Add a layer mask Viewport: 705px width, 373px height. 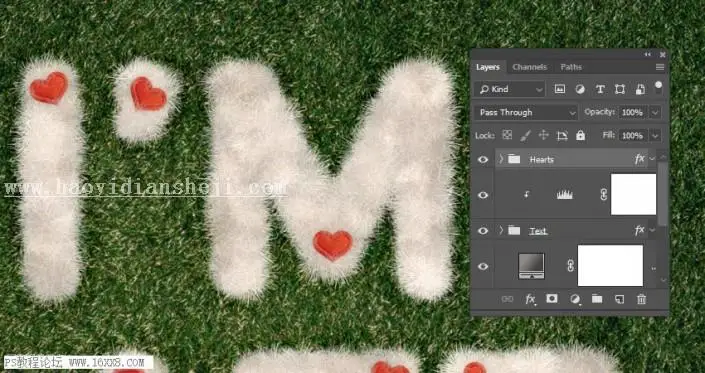tap(552, 298)
